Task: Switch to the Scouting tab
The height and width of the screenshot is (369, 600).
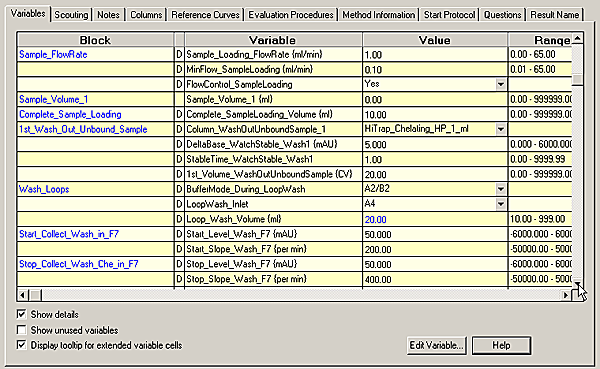Action: 71,15
